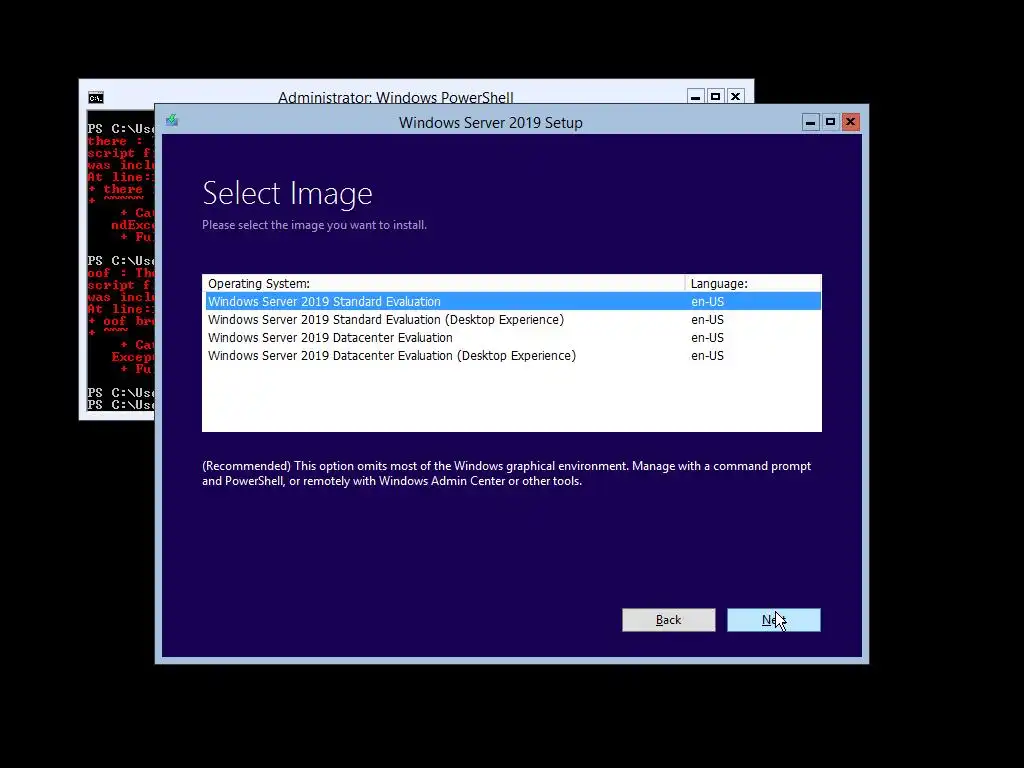Click last prompt line in PowerShell window
Viewport: 1024px width, 768px height.
(x=121, y=405)
